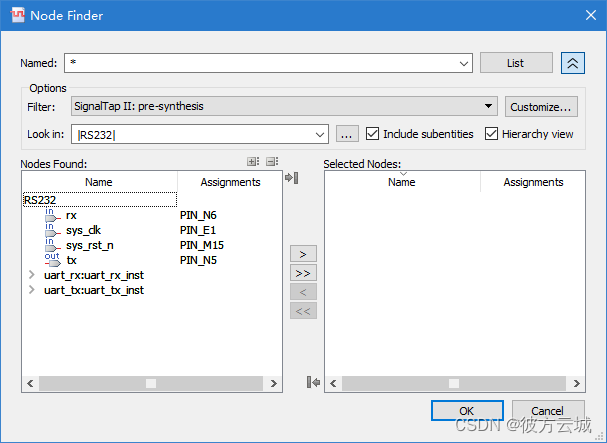Click PIN_N5 assignment cell
This screenshot has height=443, width=607.
tap(198, 260)
